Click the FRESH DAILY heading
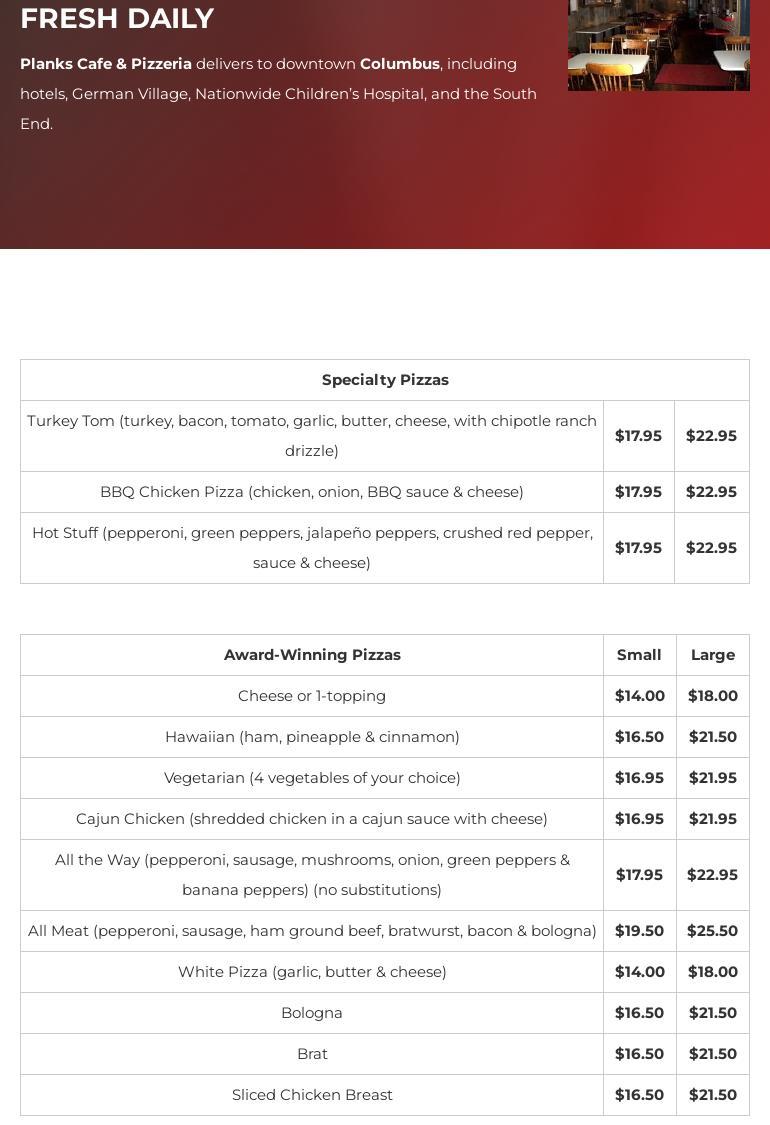 [x=117, y=19]
